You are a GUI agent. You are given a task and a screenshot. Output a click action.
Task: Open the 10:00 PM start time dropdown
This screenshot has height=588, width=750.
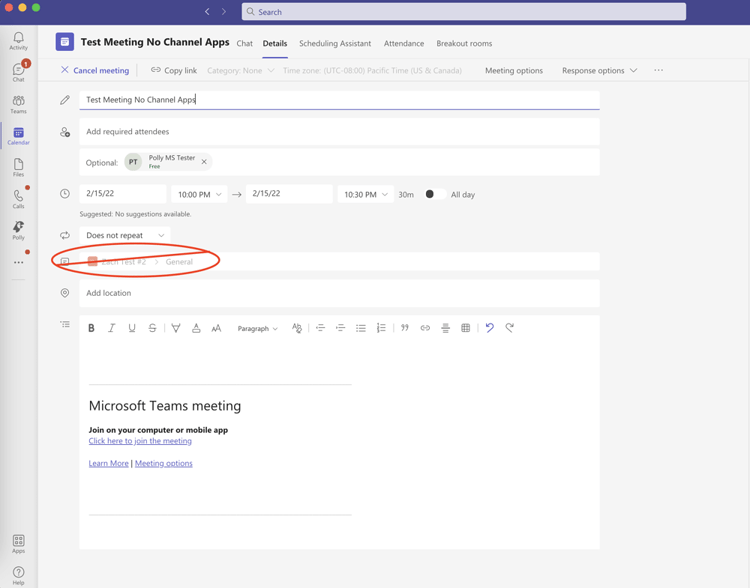click(198, 194)
